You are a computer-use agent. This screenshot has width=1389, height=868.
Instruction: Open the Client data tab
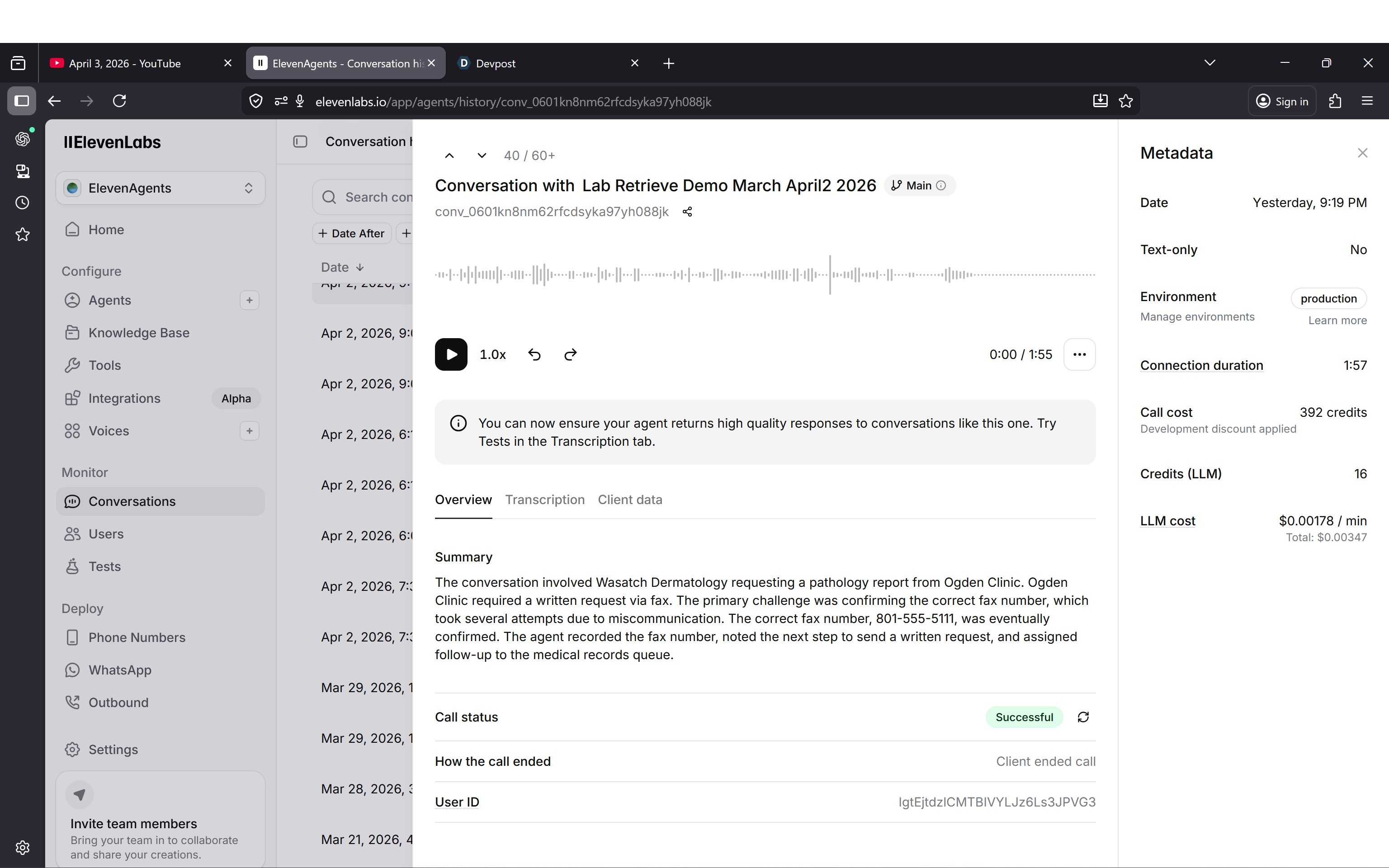pyautogui.click(x=630, y=500)
